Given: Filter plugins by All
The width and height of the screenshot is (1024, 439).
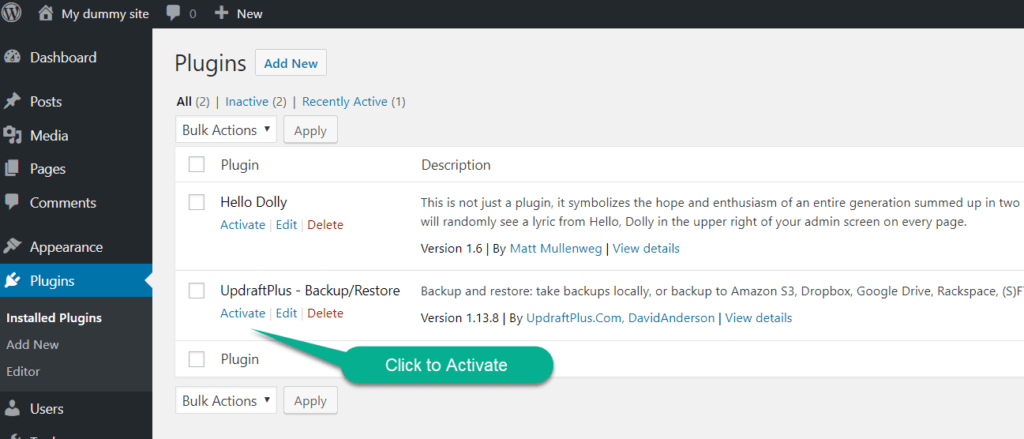Looking at the screenshot, I should (184, 102).
